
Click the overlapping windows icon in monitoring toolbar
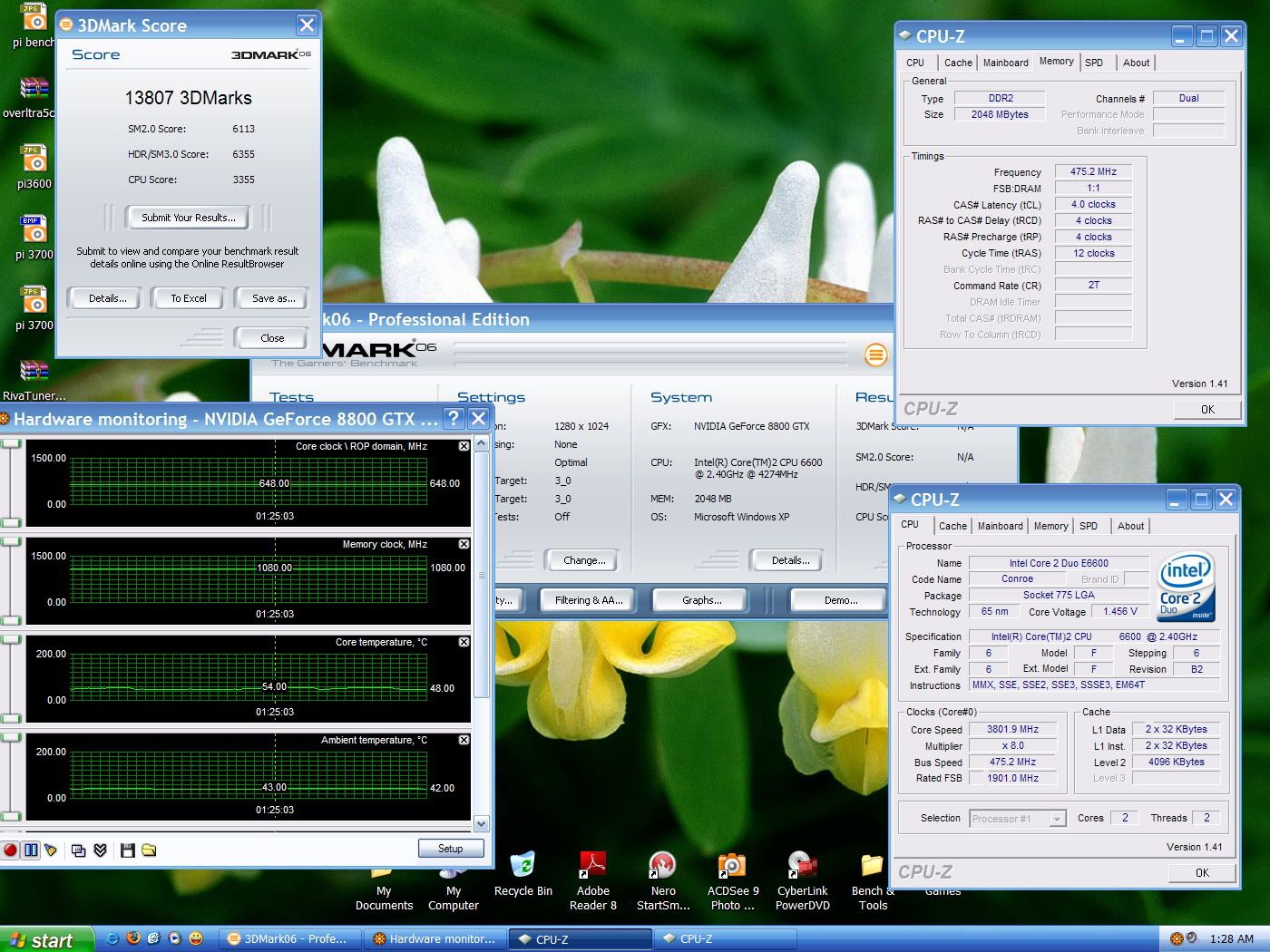[x=79, y=850]
